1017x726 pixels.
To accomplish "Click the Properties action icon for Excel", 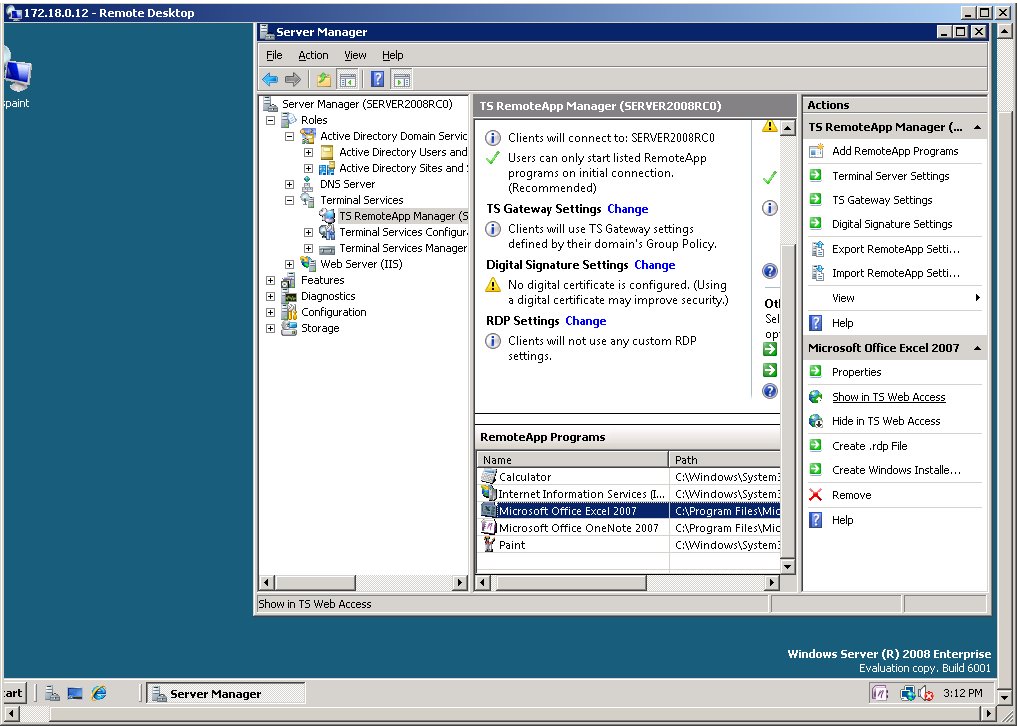I will point(816,372).
